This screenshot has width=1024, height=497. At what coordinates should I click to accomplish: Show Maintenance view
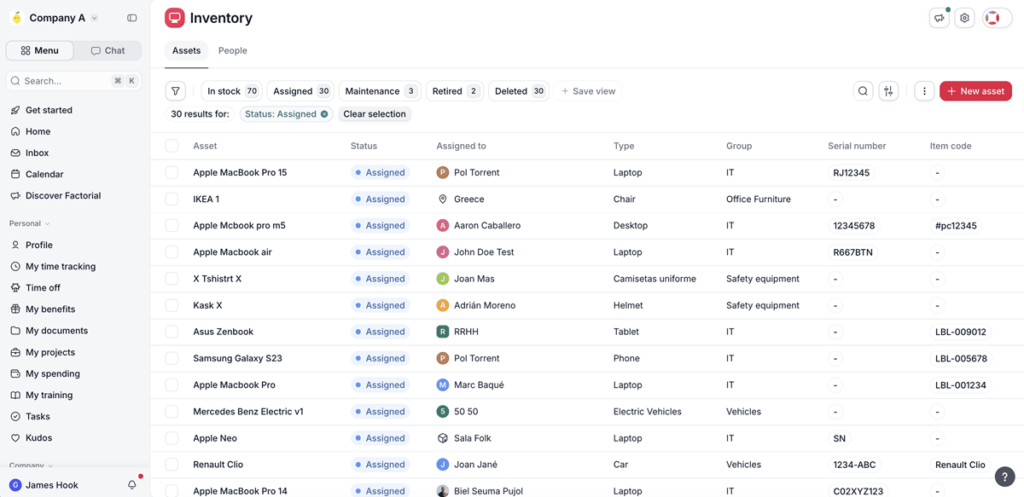[x=380, y=91]
